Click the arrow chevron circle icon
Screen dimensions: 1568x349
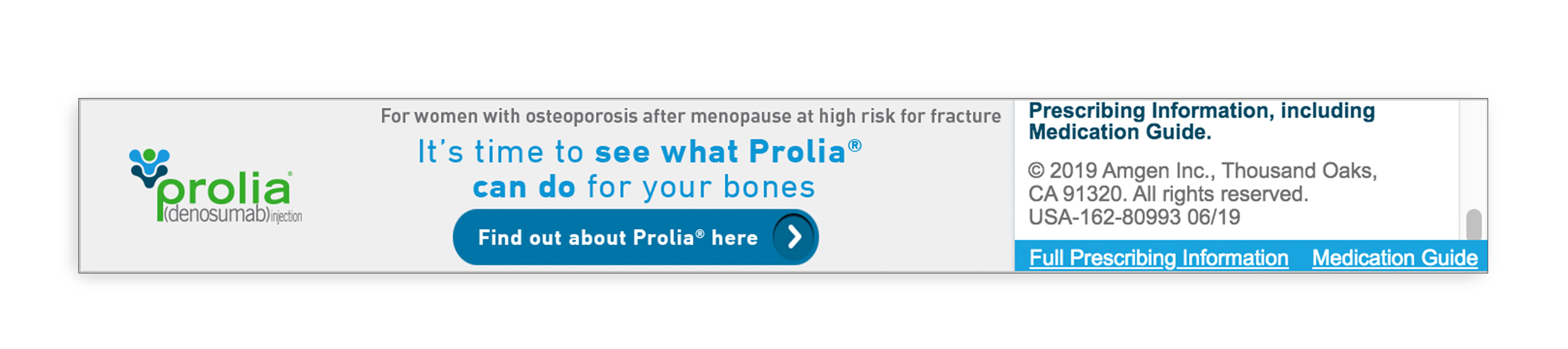(793, 237)
